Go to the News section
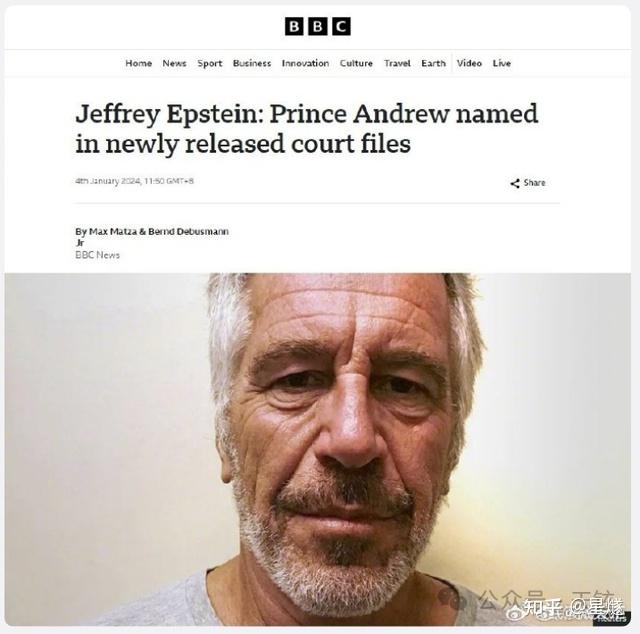The width and height of the screenshot is (640, 634). coord(174,63)
